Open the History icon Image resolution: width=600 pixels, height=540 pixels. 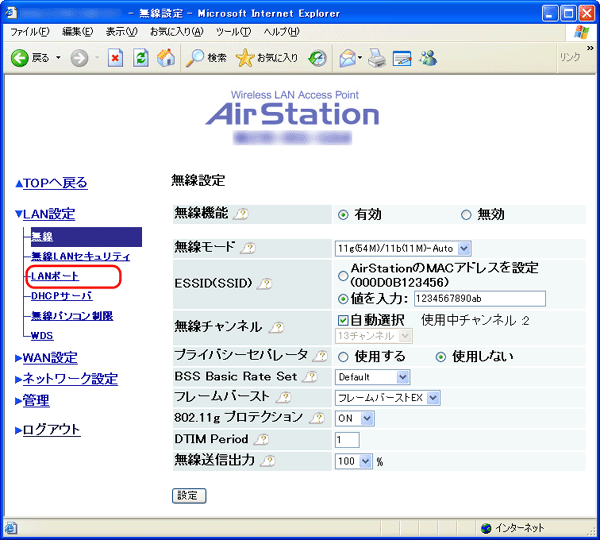click(x=318, y=58)
